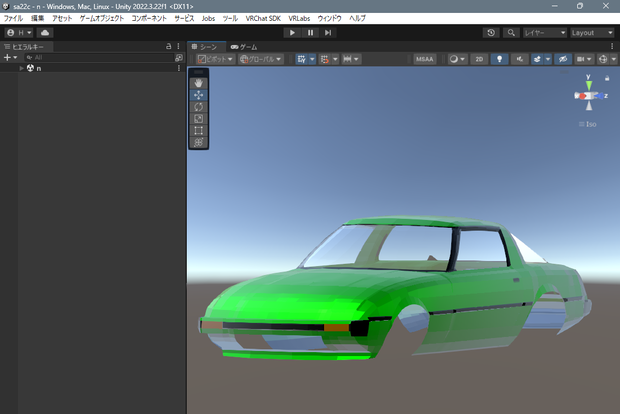Viewport: 620px width, 414px height.
Task: Open the レイヤー layers dropdown
Action: click(x=544, y=32)
